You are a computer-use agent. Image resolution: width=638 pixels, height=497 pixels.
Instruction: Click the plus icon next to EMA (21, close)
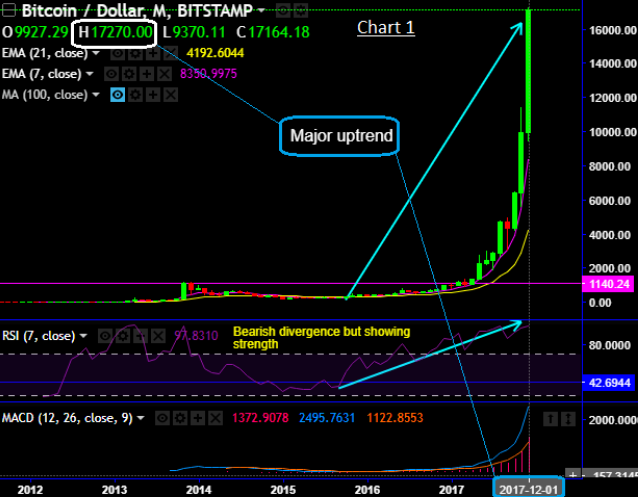pos(153,53)
